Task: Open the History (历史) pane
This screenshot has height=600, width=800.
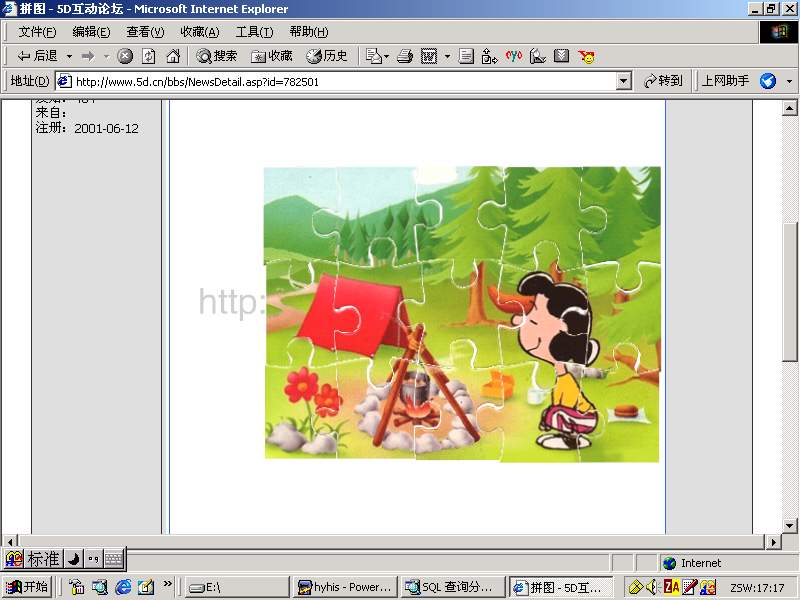Action: coord(327,56)
